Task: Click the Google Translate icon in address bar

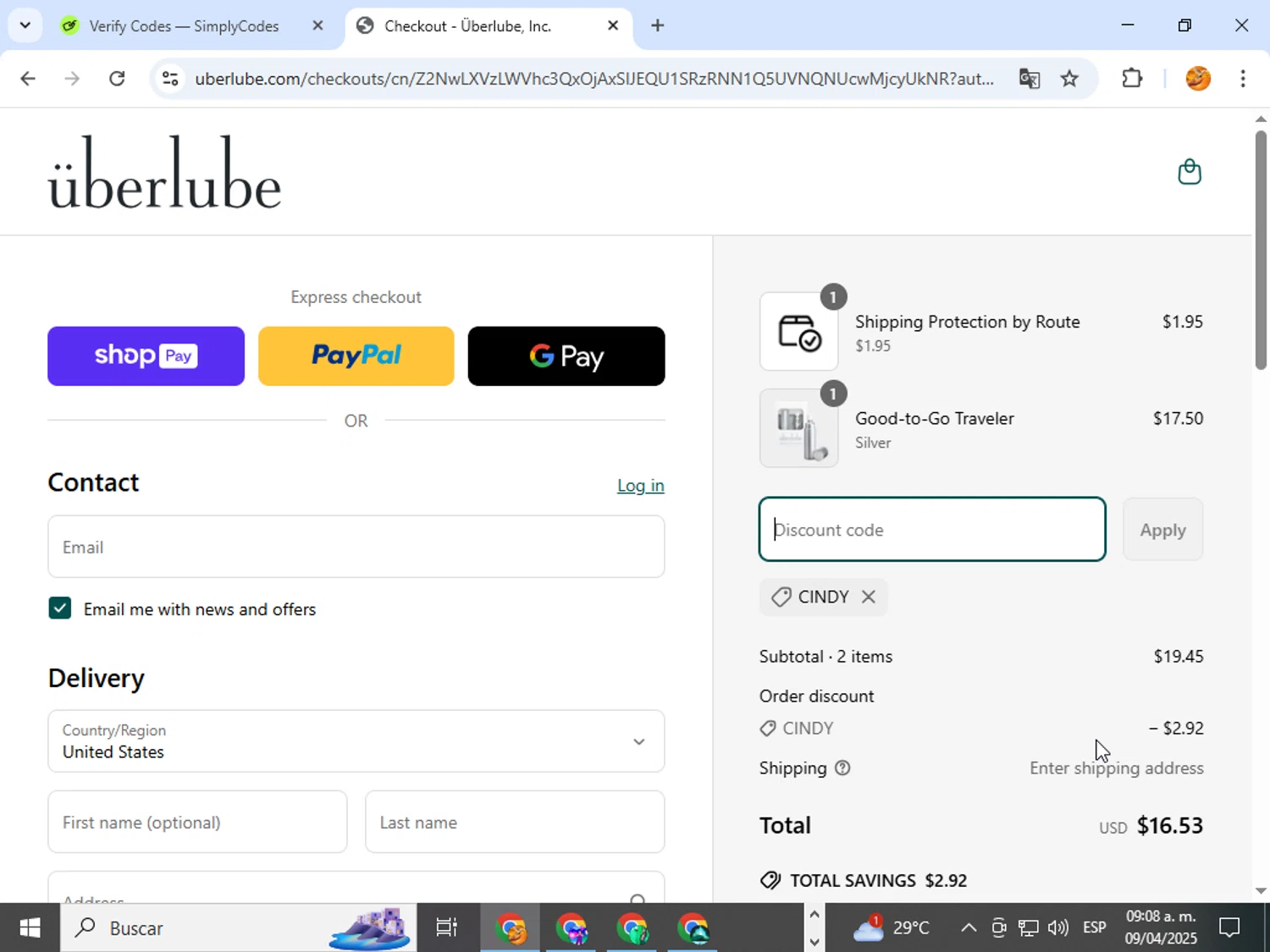Action: [1030, 79]
